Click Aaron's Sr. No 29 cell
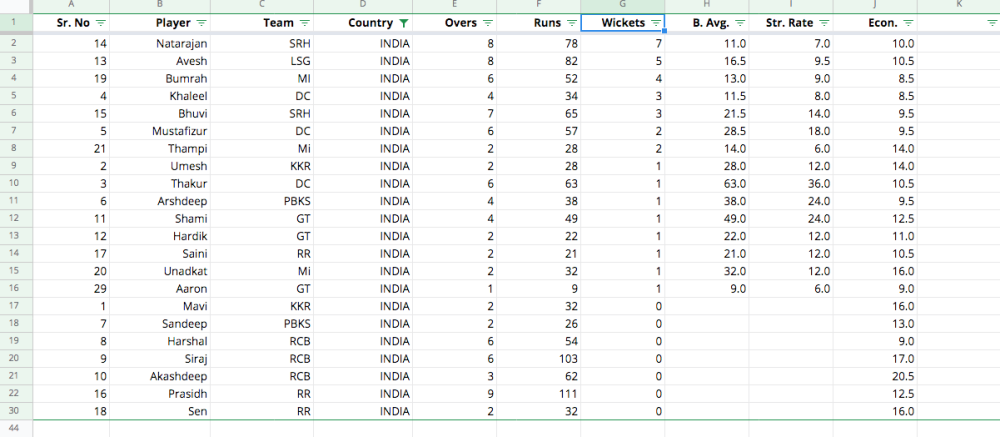This screenshot has height=437, width=1000. pos(71,288)
